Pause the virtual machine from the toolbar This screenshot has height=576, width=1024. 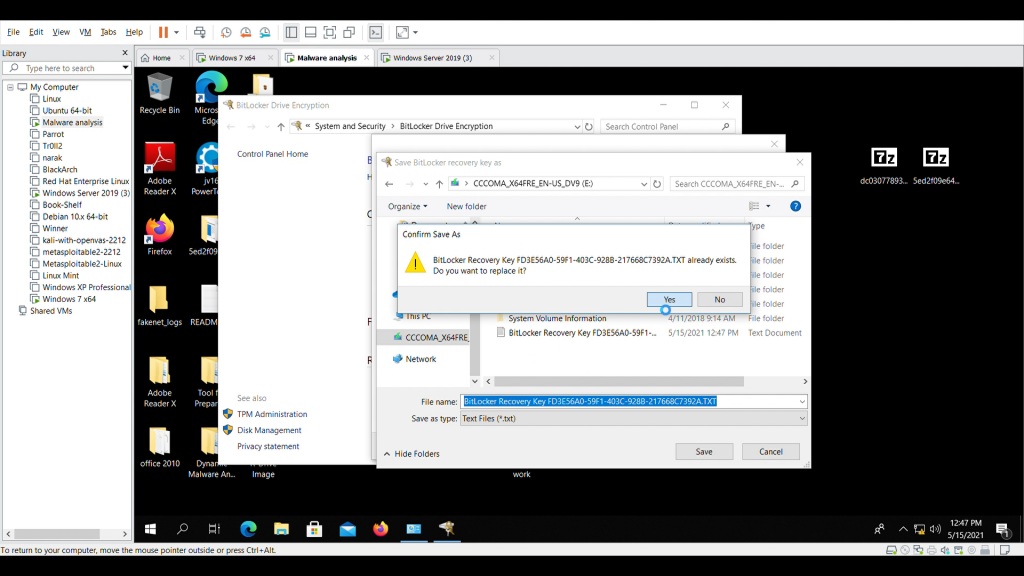pos(163,32)
